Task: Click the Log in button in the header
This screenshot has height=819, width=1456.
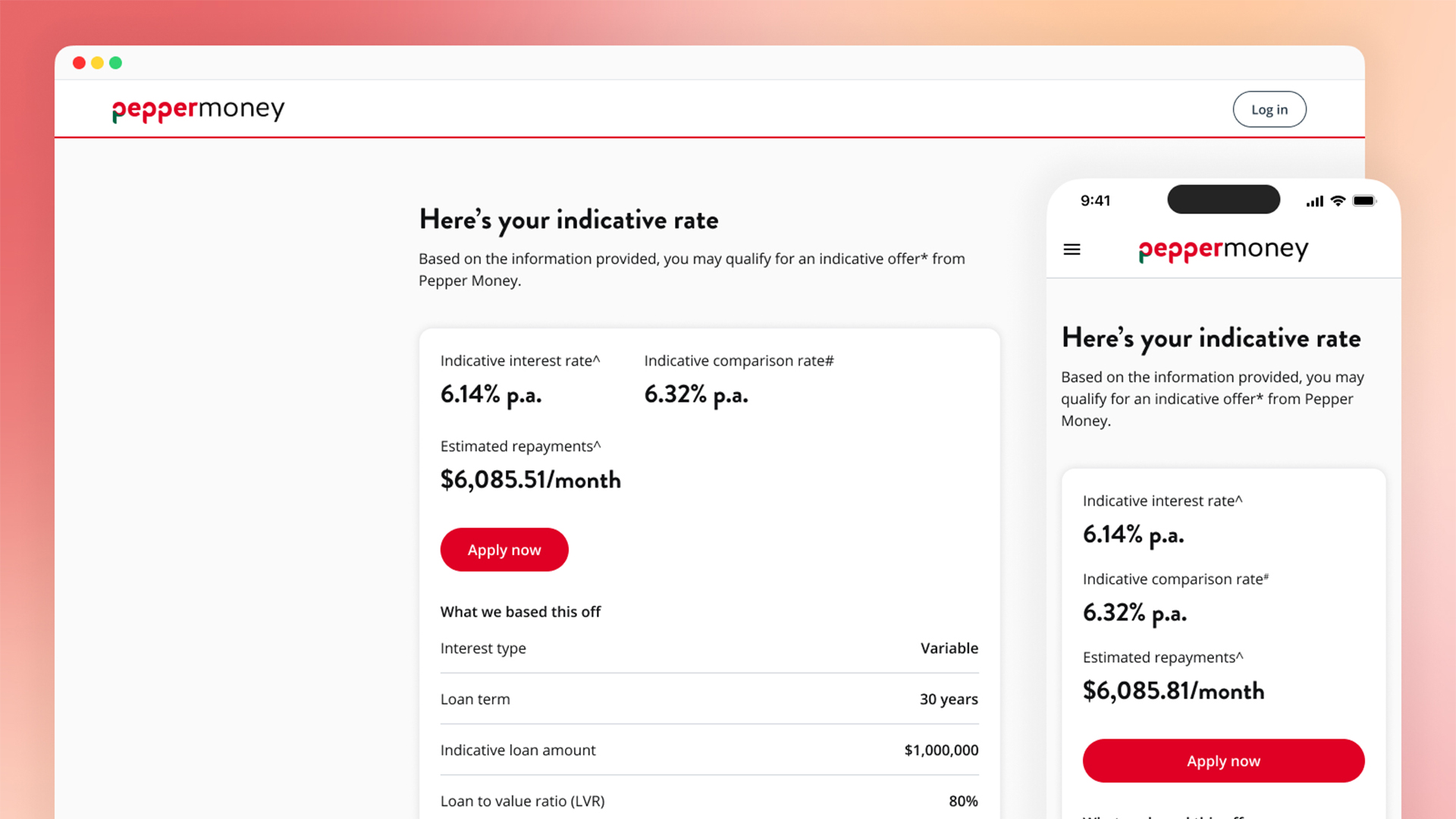Action: click(x=1269, y=108)
